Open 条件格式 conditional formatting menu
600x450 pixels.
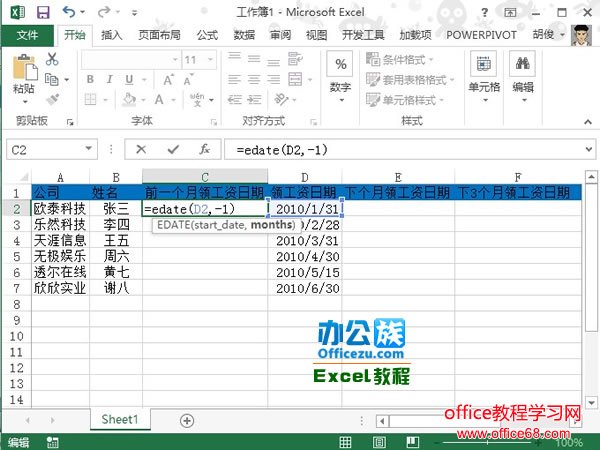click(399, 59)
